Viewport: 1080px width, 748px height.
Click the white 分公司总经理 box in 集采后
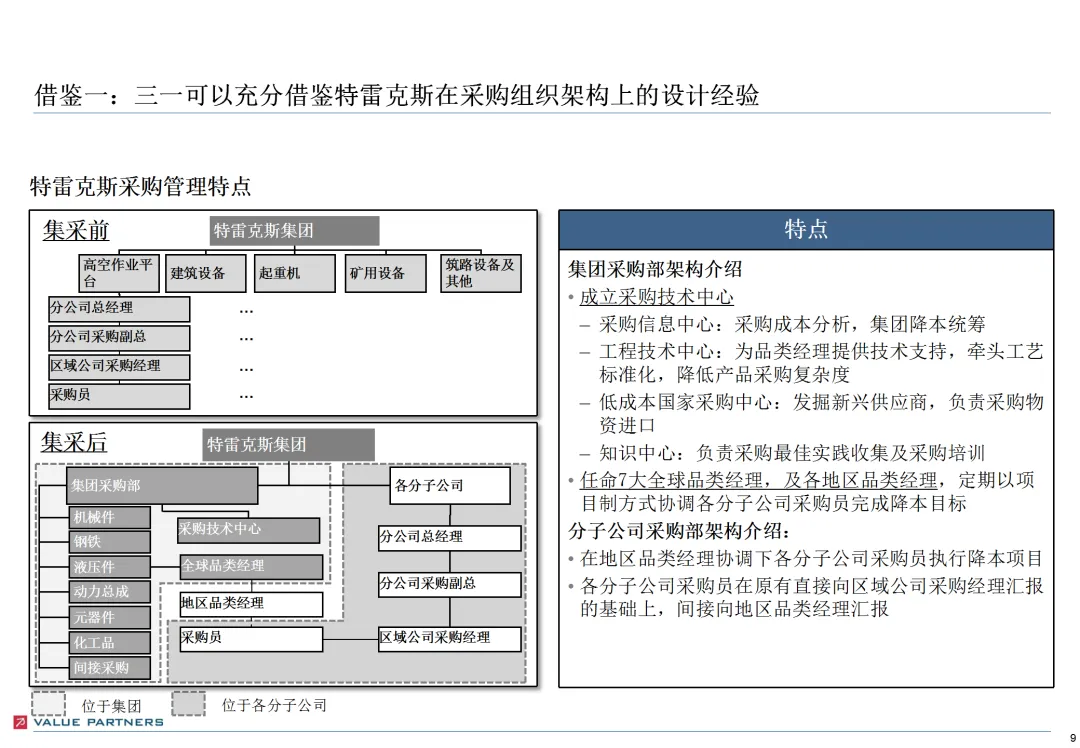(x=450, y=538)
